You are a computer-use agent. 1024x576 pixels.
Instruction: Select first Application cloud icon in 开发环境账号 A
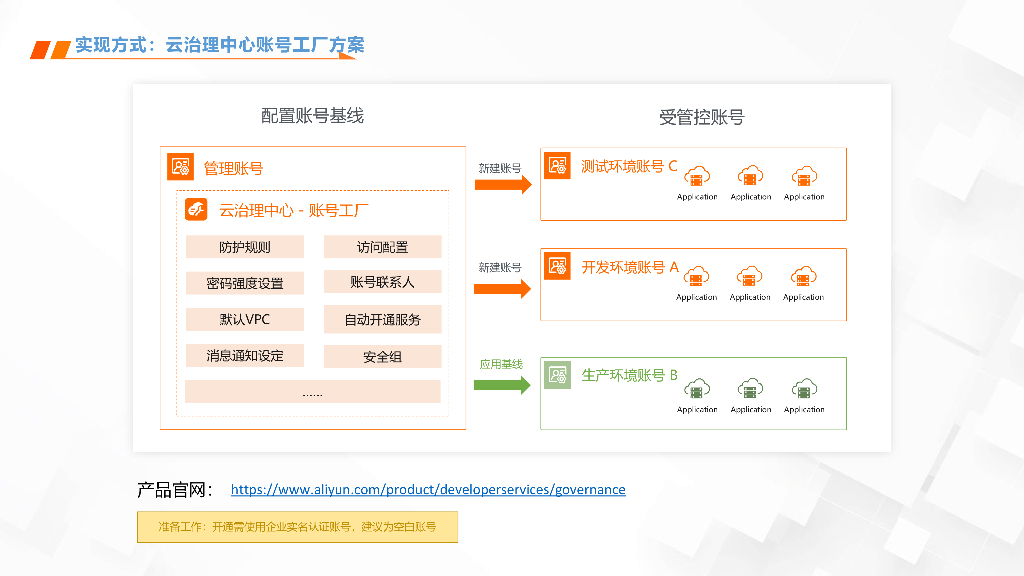tap(696, 277)
